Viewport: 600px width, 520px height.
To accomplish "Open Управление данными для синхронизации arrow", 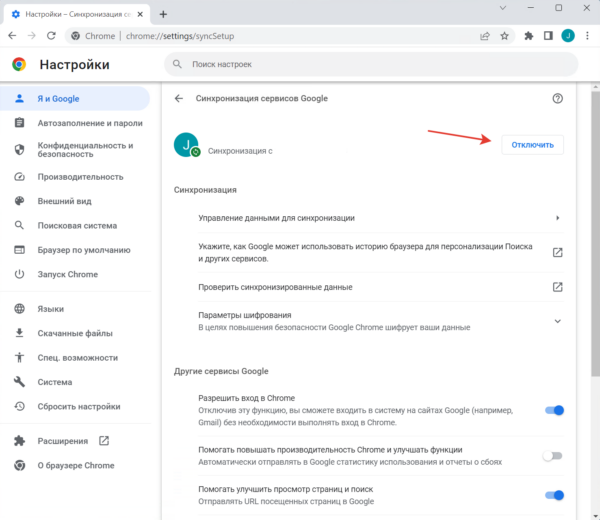I will pyautogui.click(x=558, y=218).
